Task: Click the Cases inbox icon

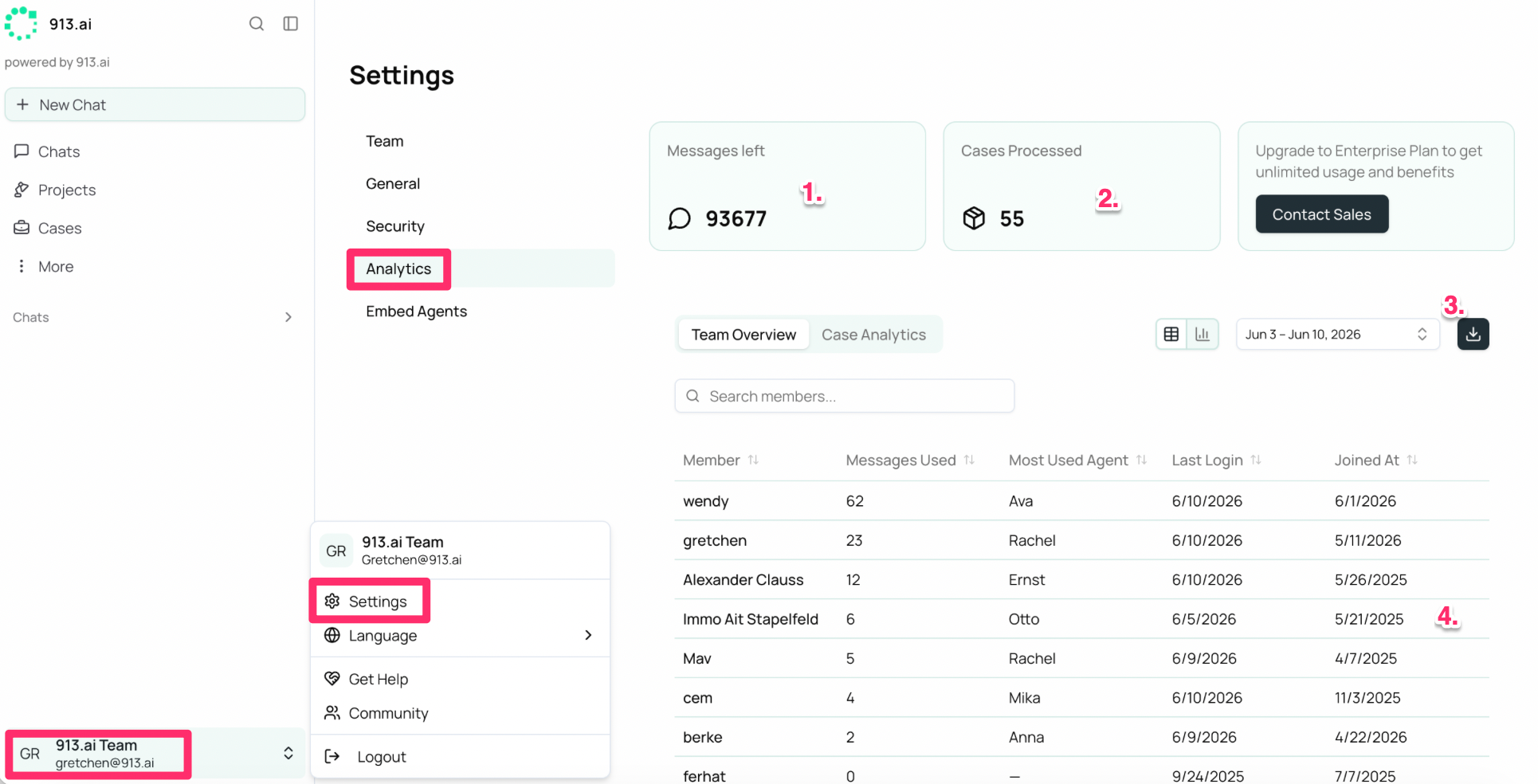Action: click(x=22, y=227)
